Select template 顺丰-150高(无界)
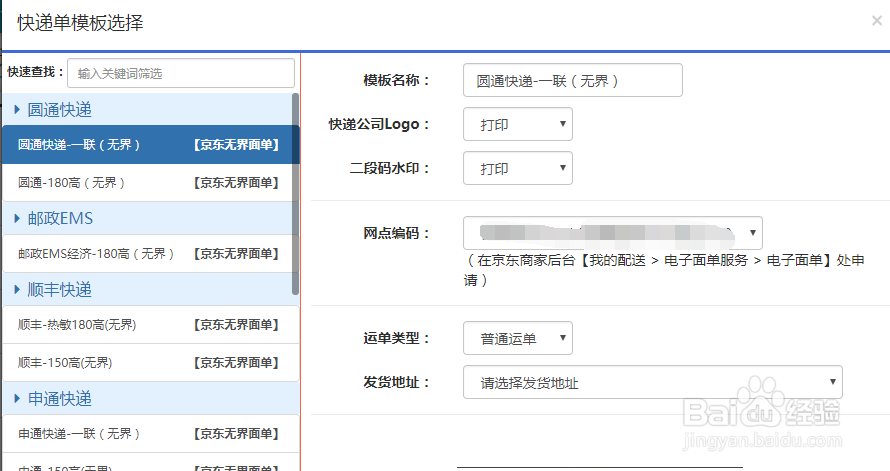 pyautogui.click(x=151, y=363)
